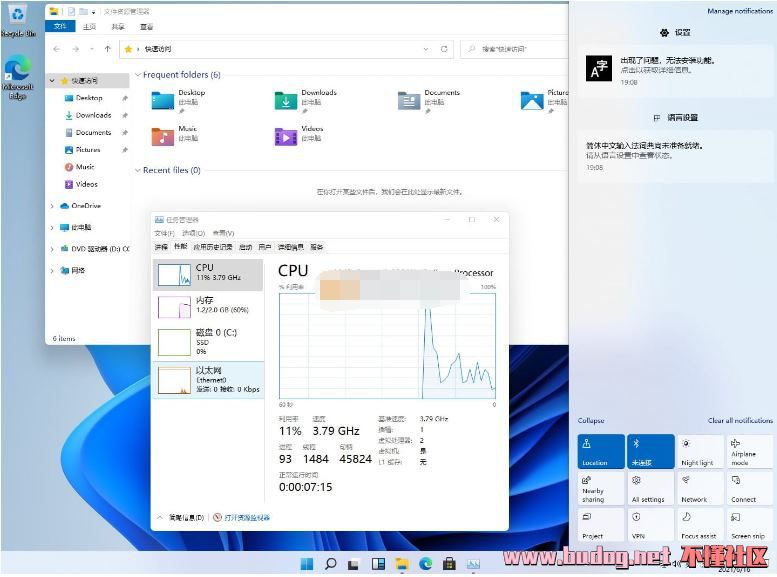Collapse the Frequent folders section
Image resolution: width=777 pixels, height=577 pixels.
click(138, 75)
